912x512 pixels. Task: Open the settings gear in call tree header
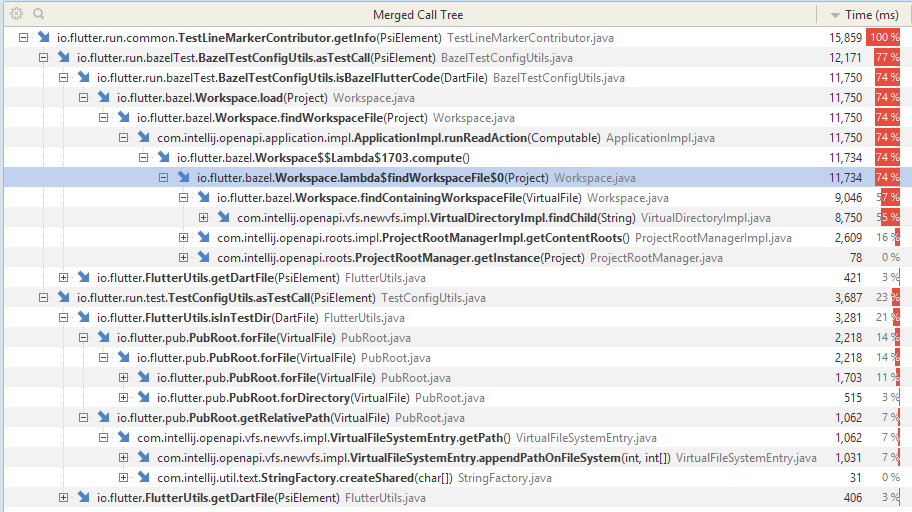coord(16,13)
